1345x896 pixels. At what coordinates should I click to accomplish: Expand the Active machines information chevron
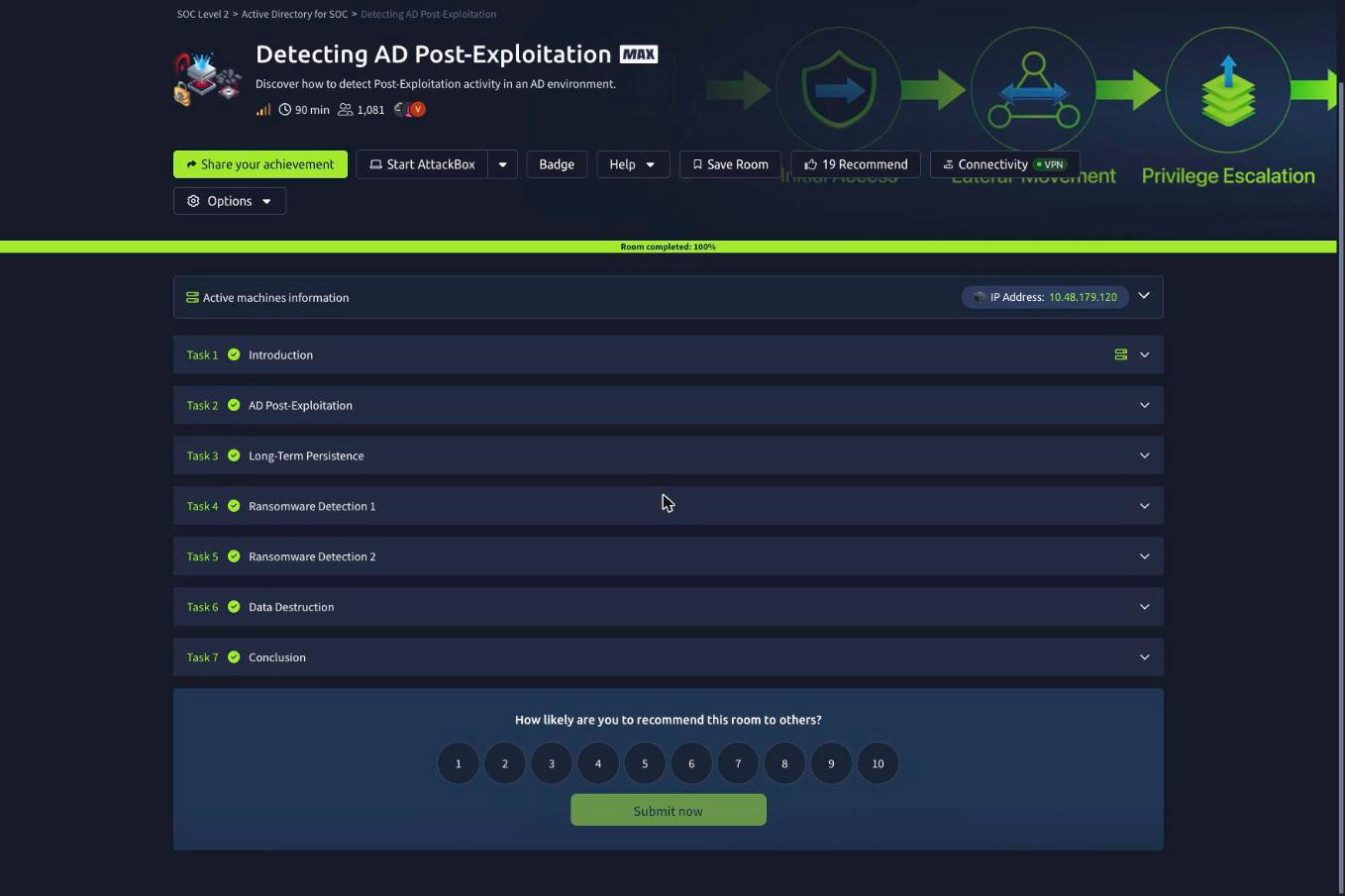(x=1144, y=296)
